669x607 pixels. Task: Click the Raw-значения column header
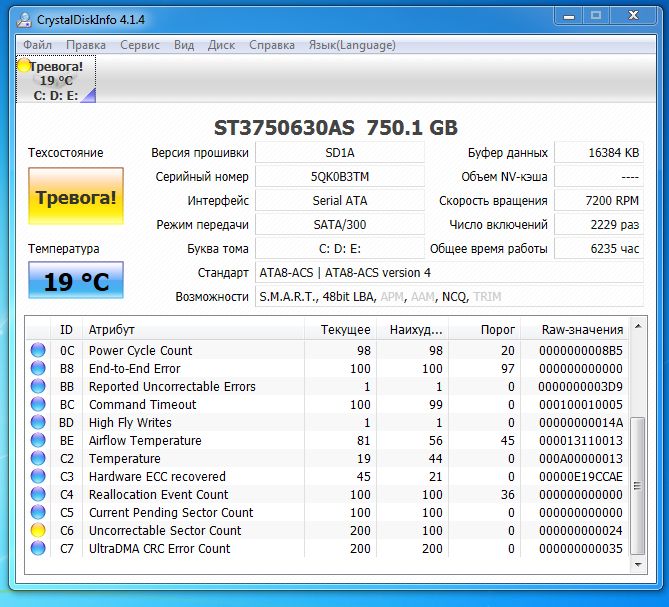[x=575, y=329]
